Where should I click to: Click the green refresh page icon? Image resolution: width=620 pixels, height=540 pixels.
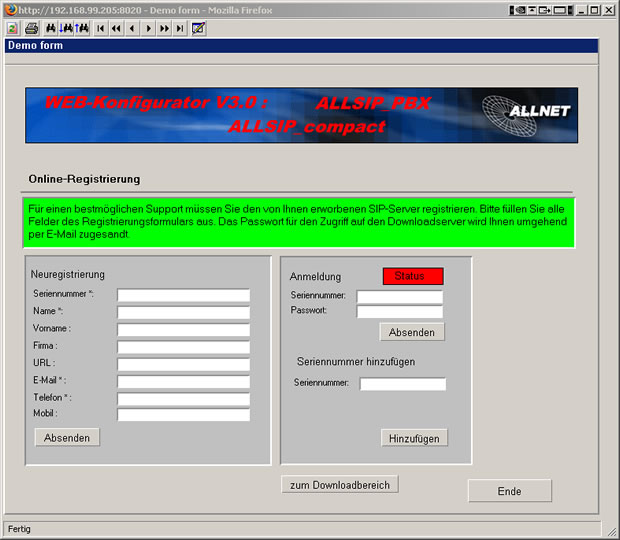(12, 28)
